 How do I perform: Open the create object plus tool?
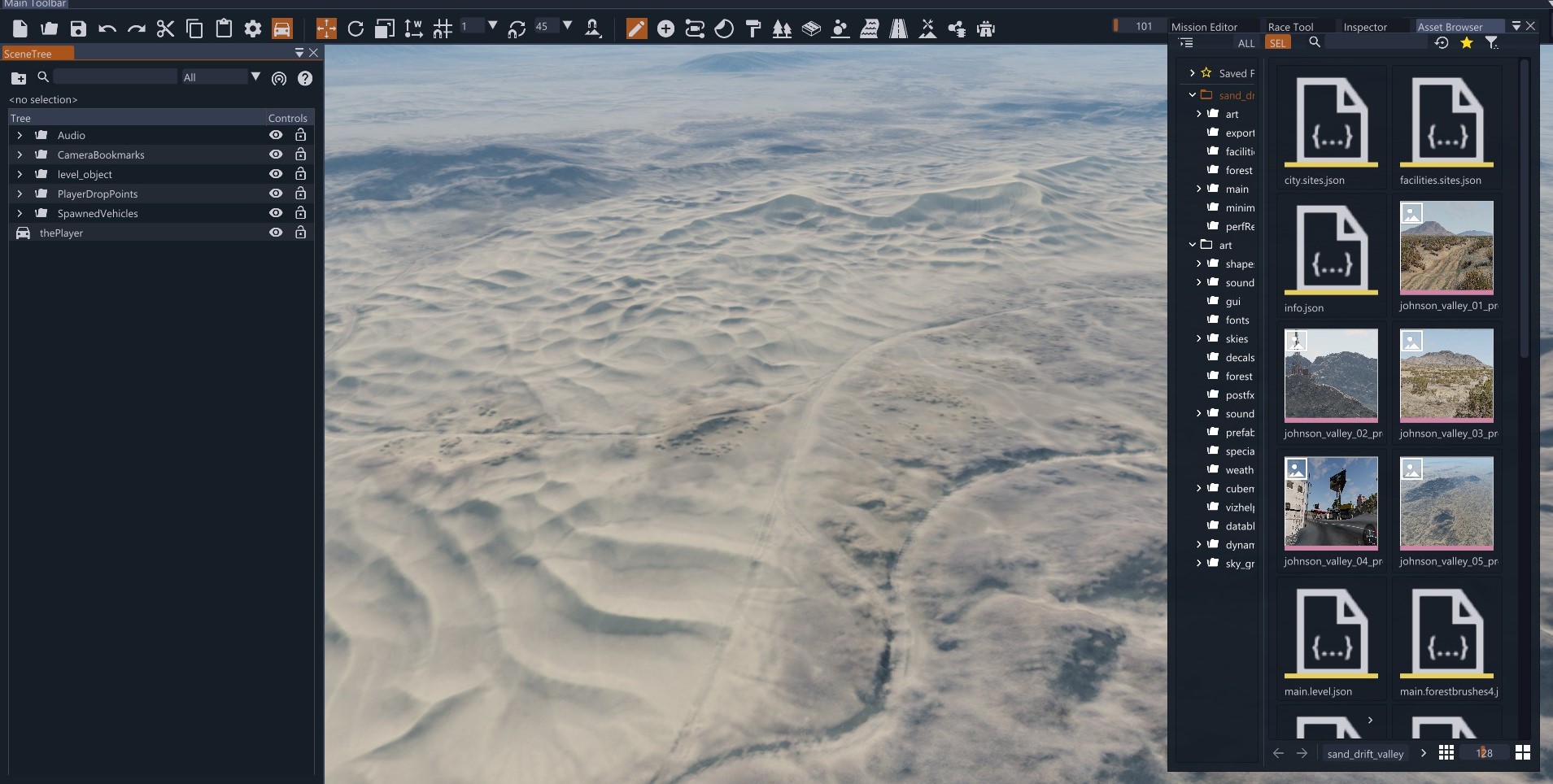point(665,29)
